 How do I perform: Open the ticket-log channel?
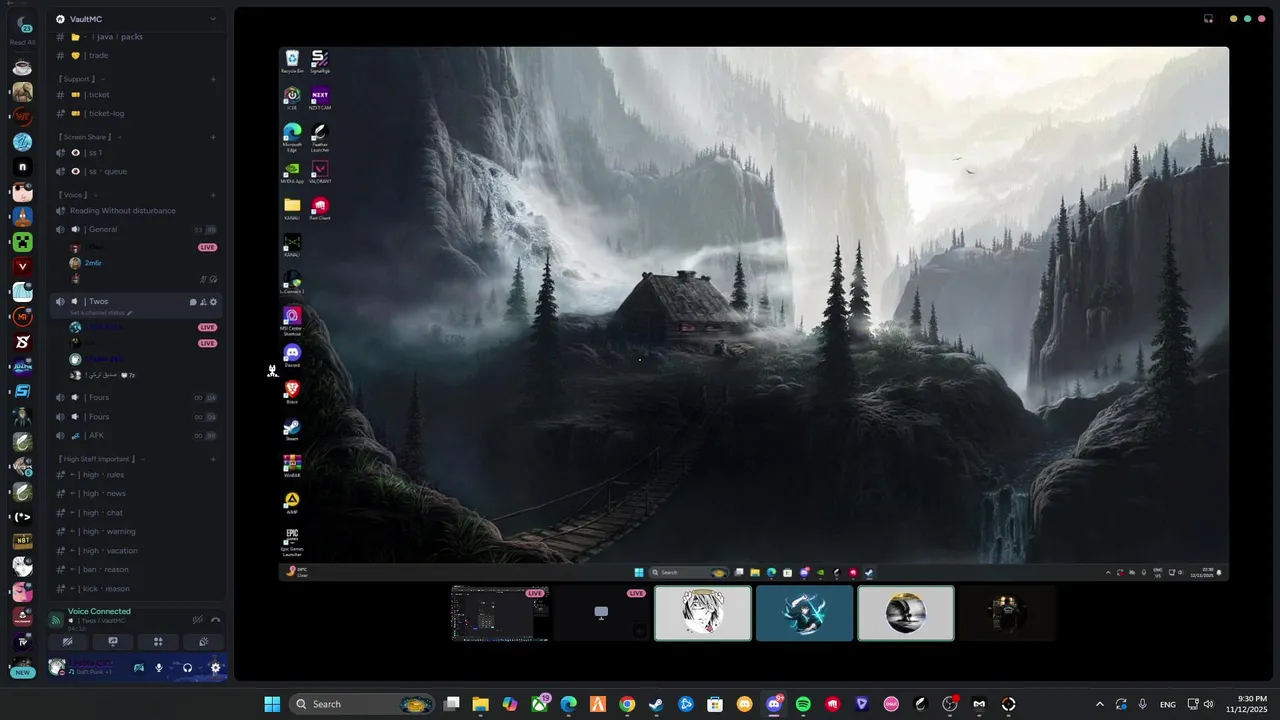(137, 114)
